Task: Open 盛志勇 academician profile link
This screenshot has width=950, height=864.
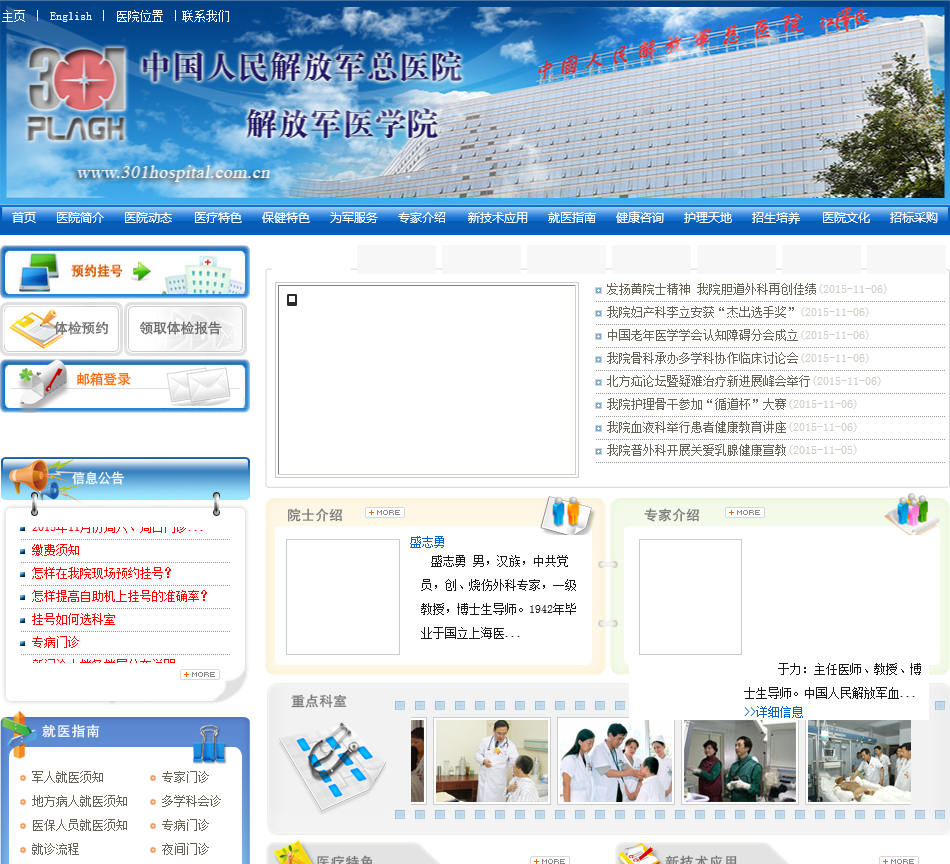Action: coord(427,542)
